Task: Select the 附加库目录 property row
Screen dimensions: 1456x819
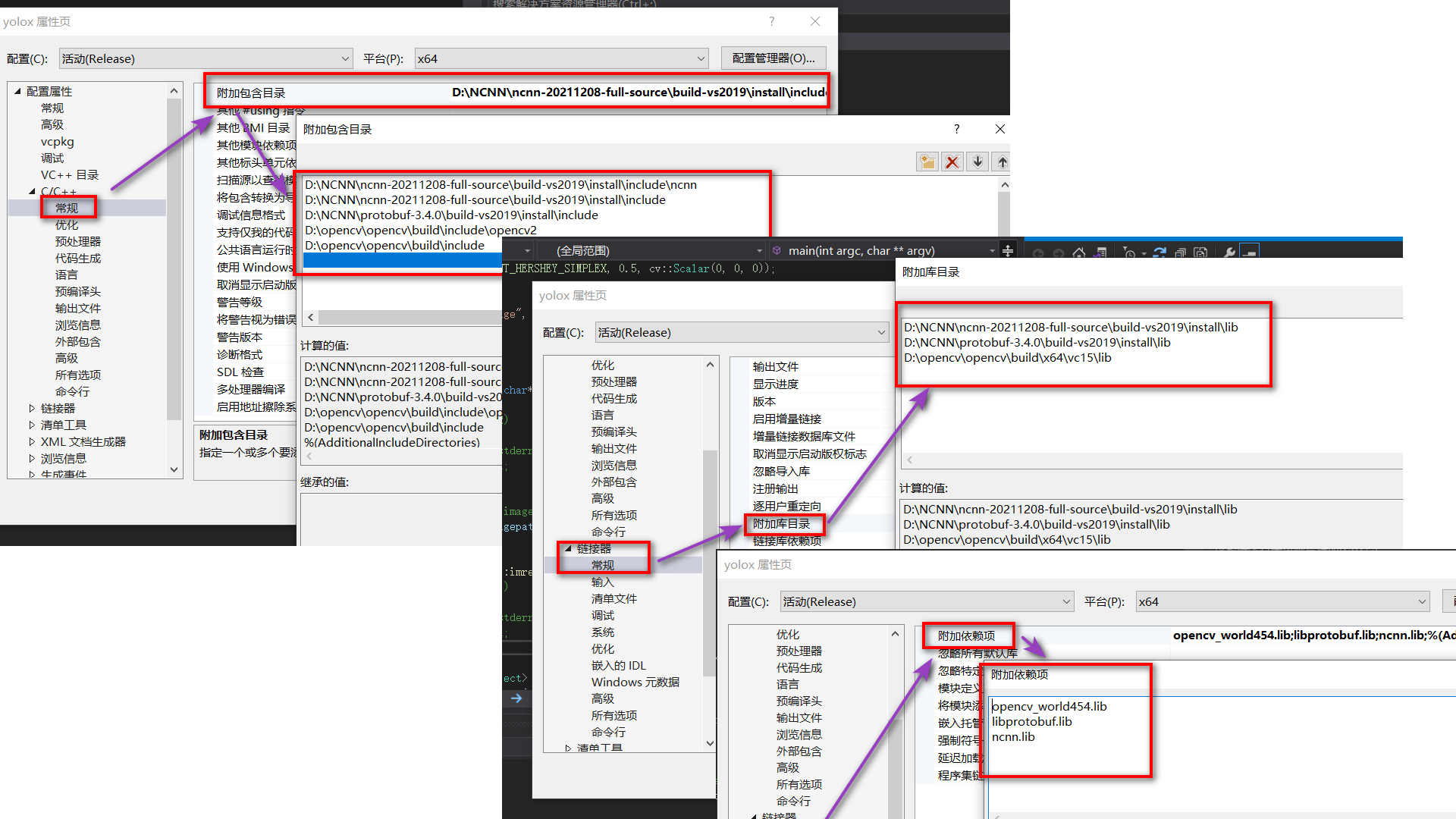Action: [x=781, y=523]
